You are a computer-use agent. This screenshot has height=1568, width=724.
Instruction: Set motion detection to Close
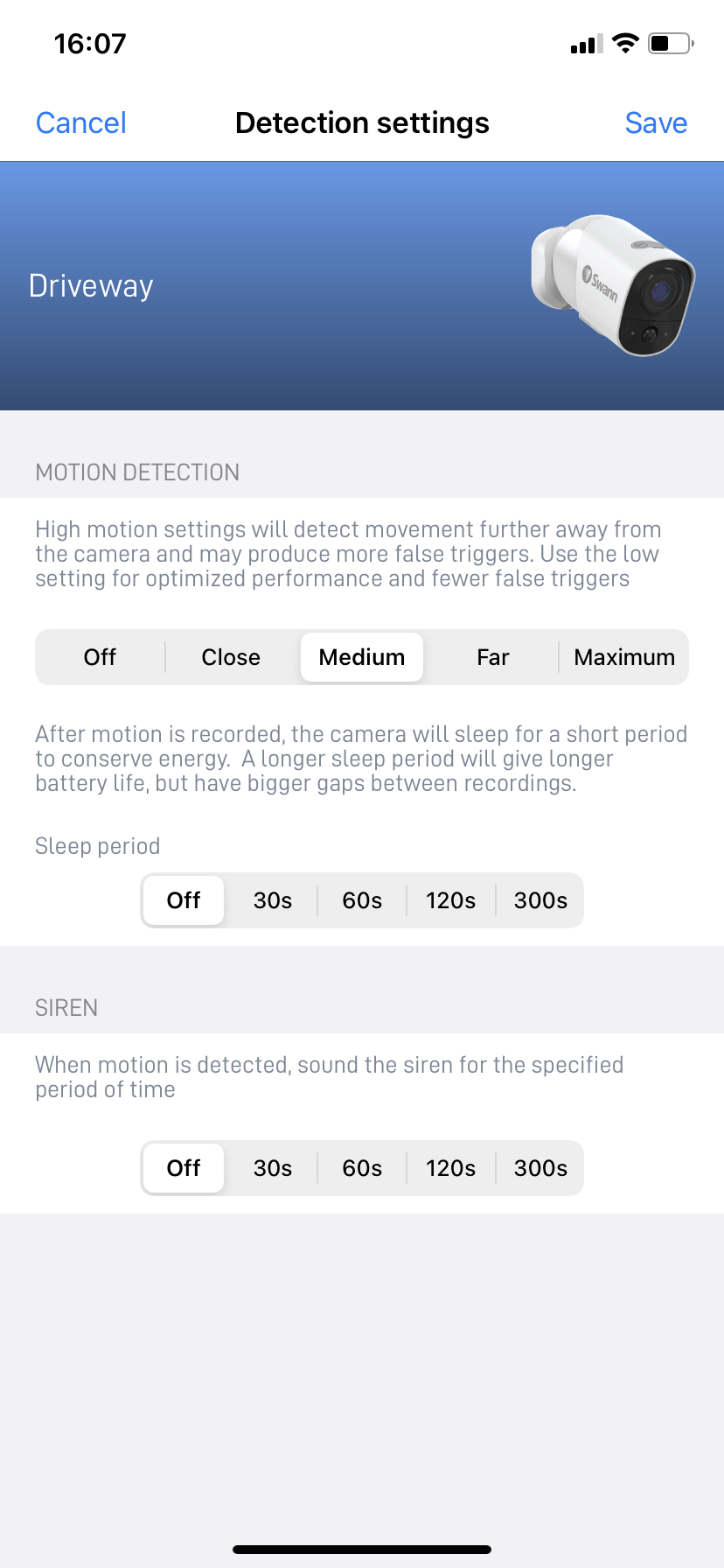231,657
